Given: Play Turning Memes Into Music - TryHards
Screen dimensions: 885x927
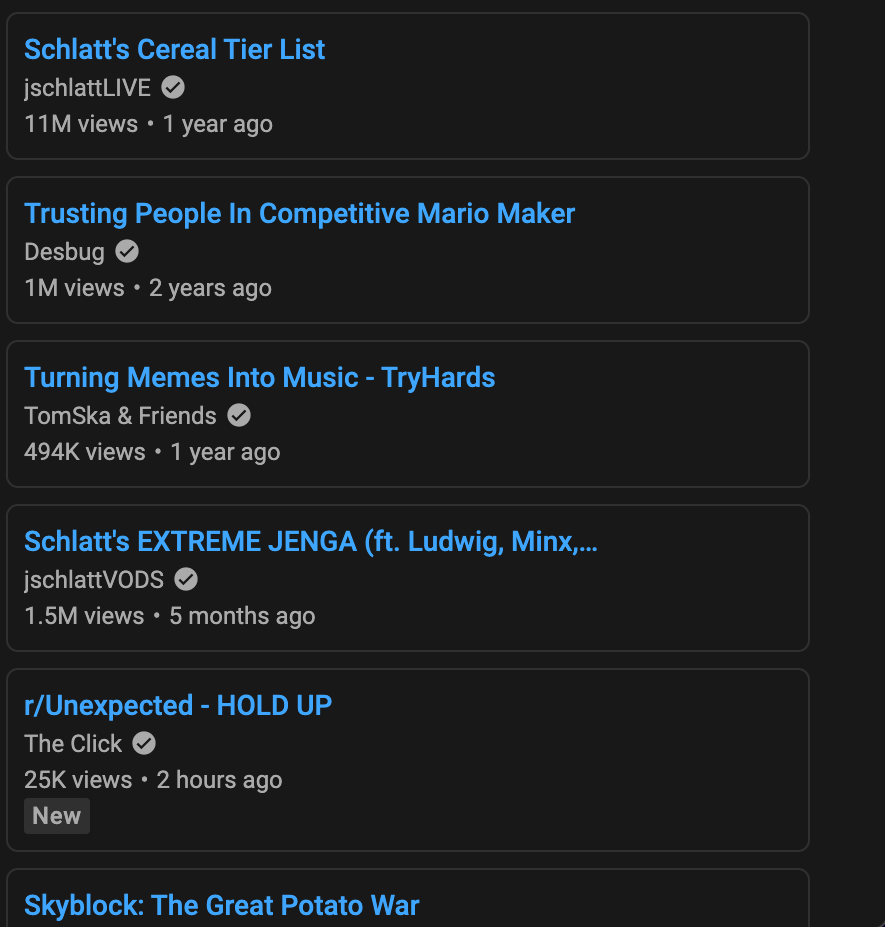Looking at the screenshot, I should (x=259, y=378).
